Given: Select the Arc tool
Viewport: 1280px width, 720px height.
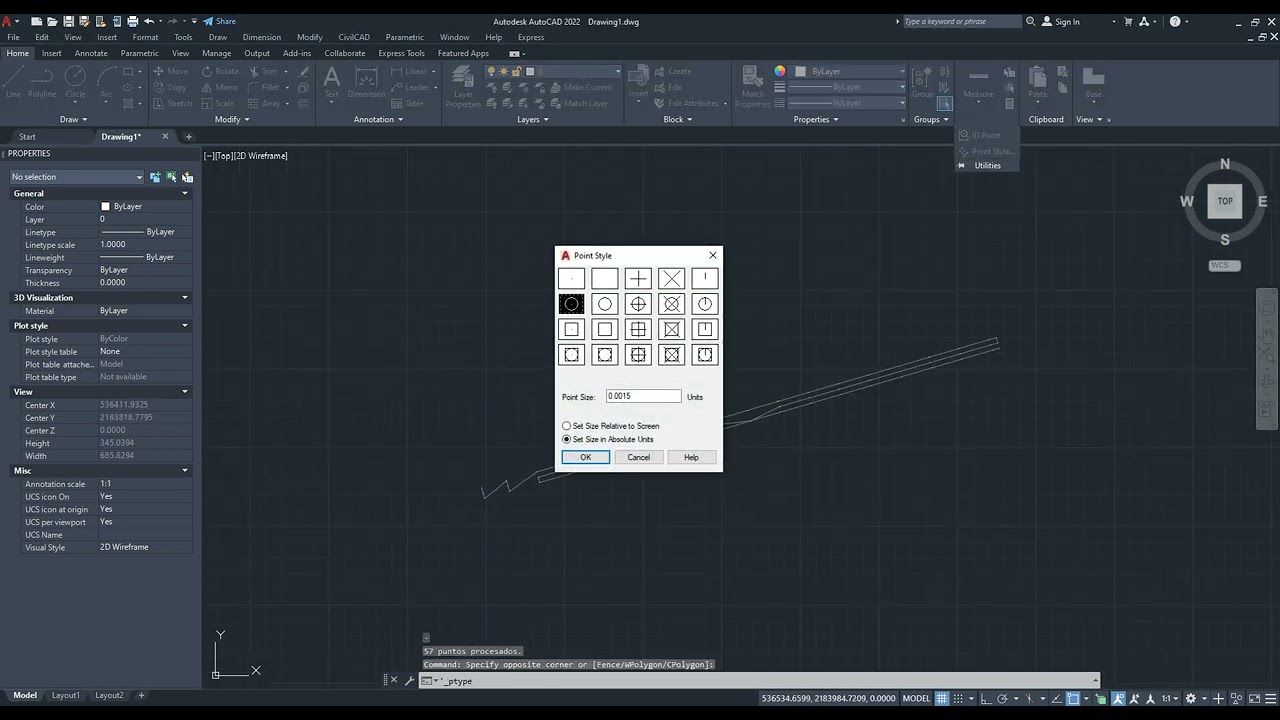Looking at the screenshot, I should click(x=106, y=82).
